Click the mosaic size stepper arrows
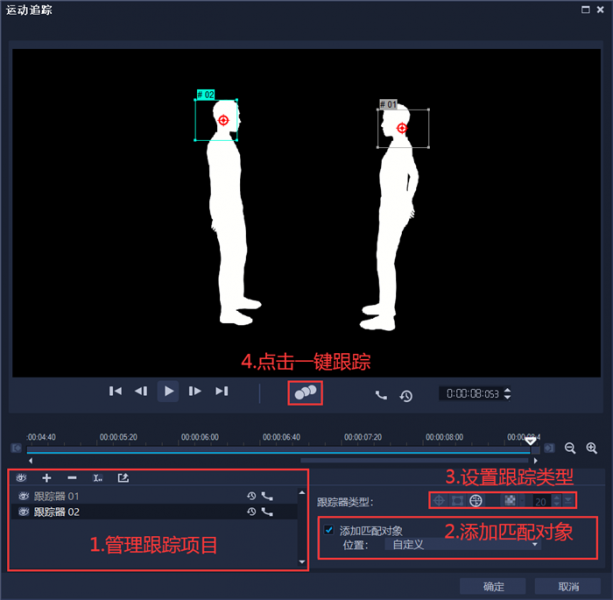 (557, 501)
